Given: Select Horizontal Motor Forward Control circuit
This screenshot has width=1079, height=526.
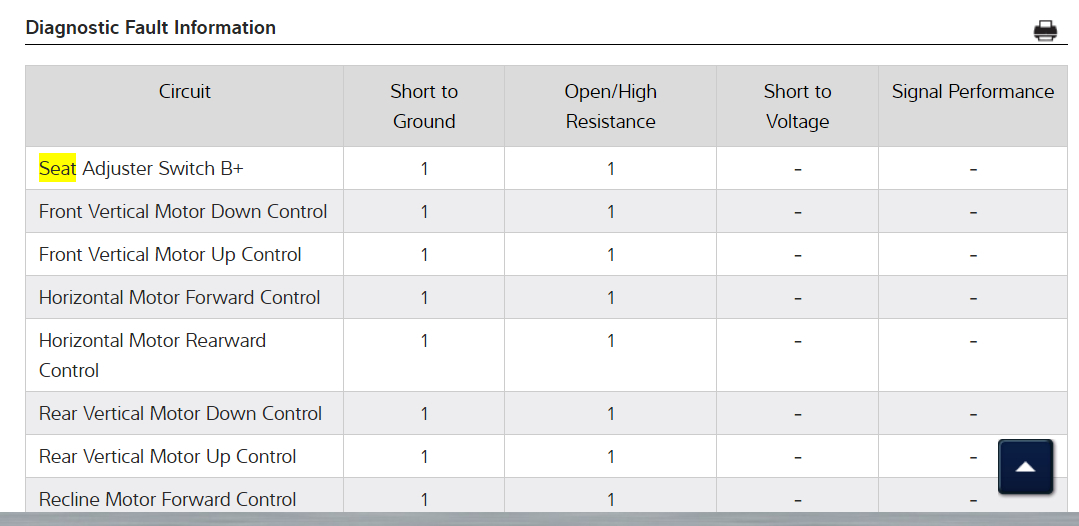Looking at the screenshot, I should [x=180, y=298].
